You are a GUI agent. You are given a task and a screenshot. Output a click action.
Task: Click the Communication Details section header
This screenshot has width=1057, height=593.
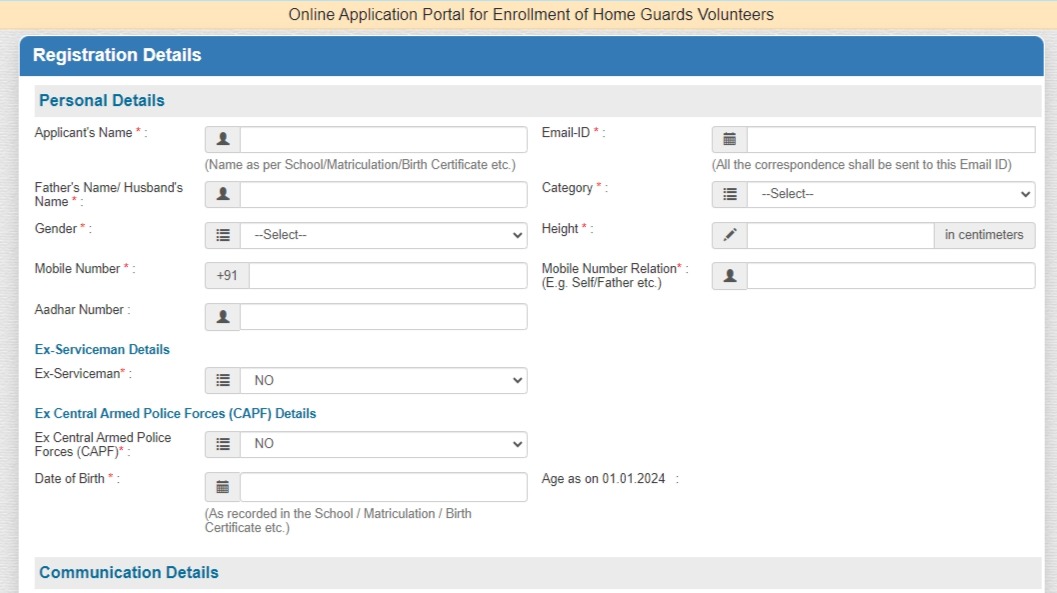point(128,571)
